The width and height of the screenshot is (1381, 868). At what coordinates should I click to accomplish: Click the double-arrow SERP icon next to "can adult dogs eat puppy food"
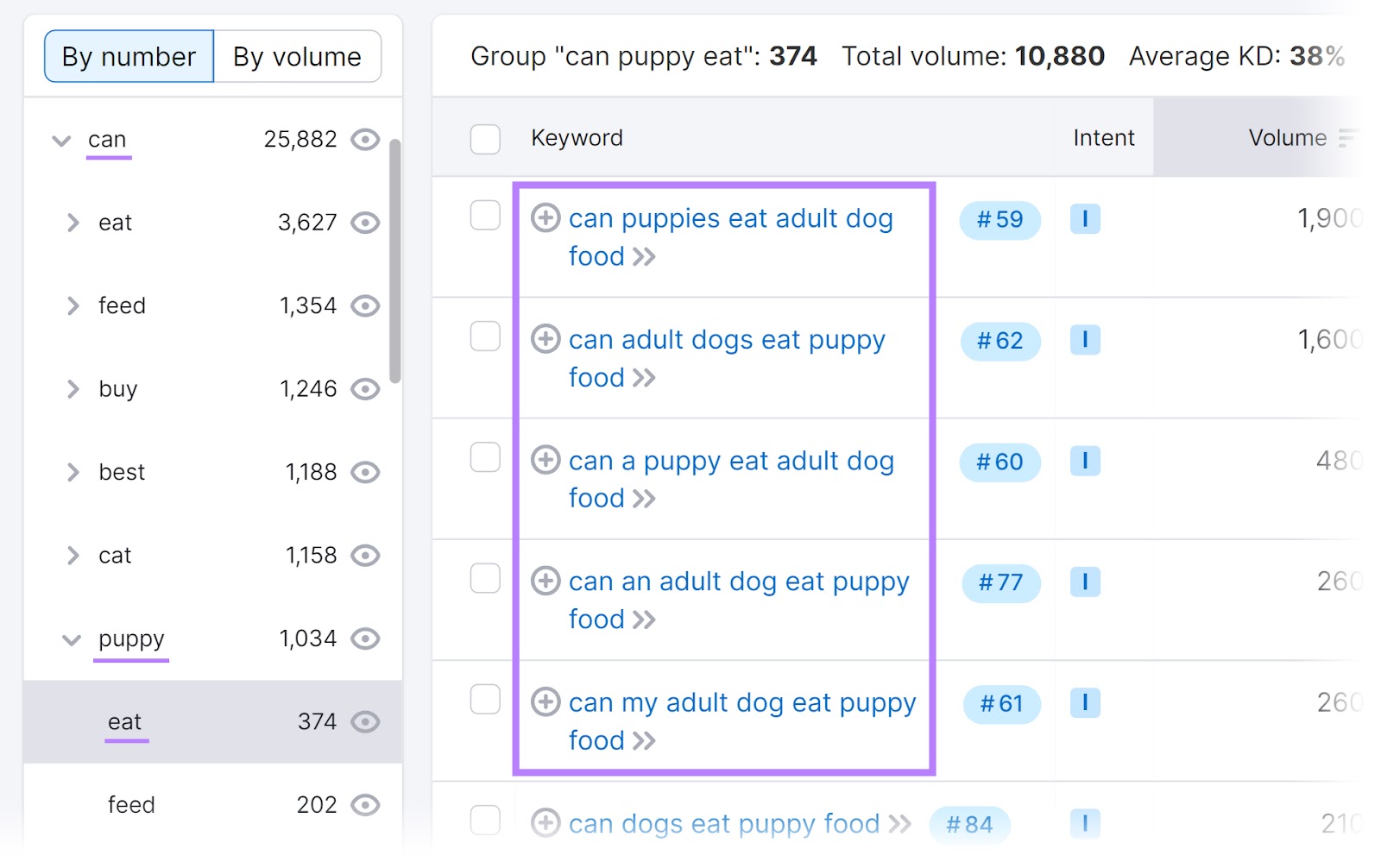tap(645, 378)
